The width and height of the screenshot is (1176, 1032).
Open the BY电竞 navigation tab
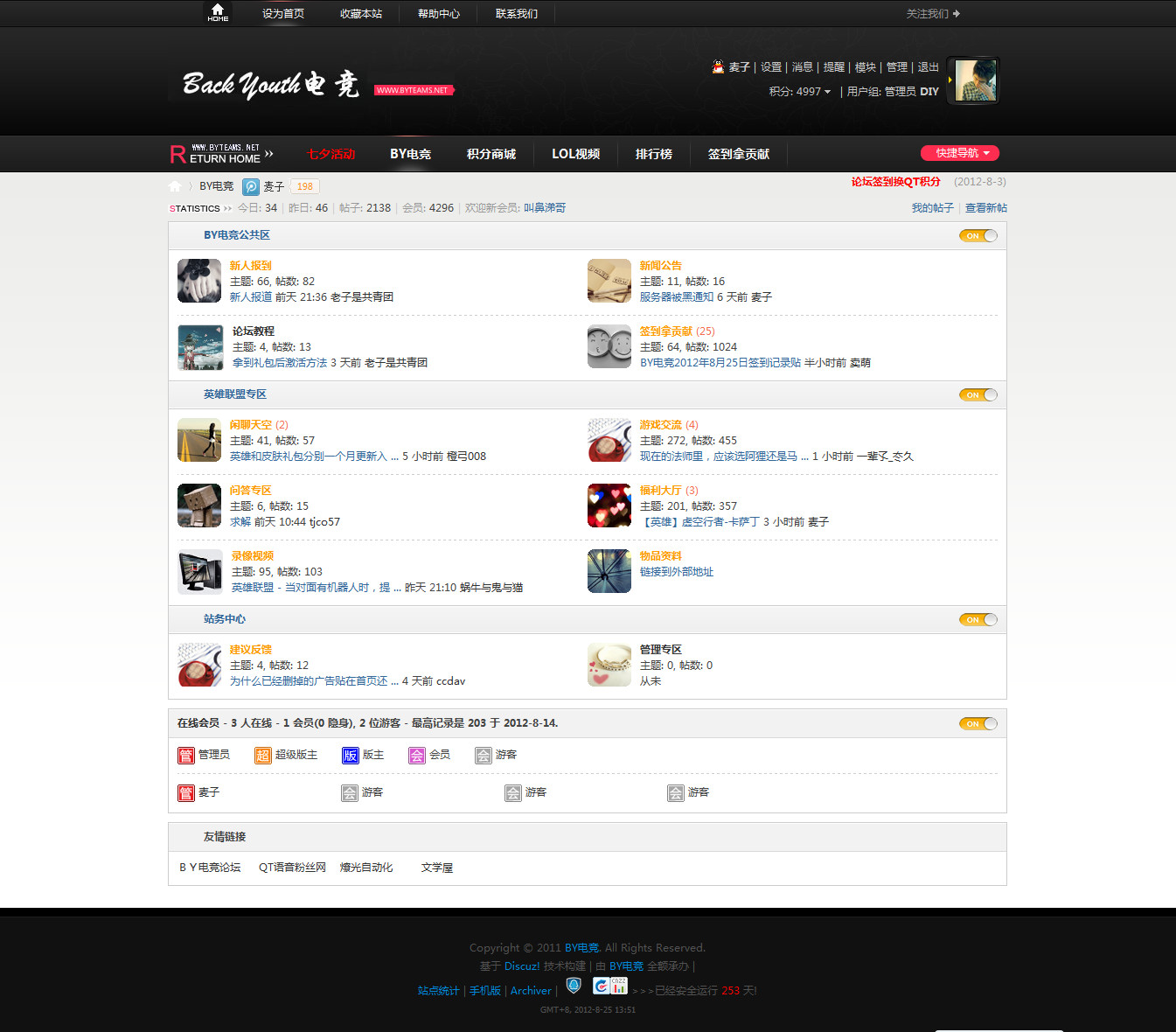tap(410, 154)
